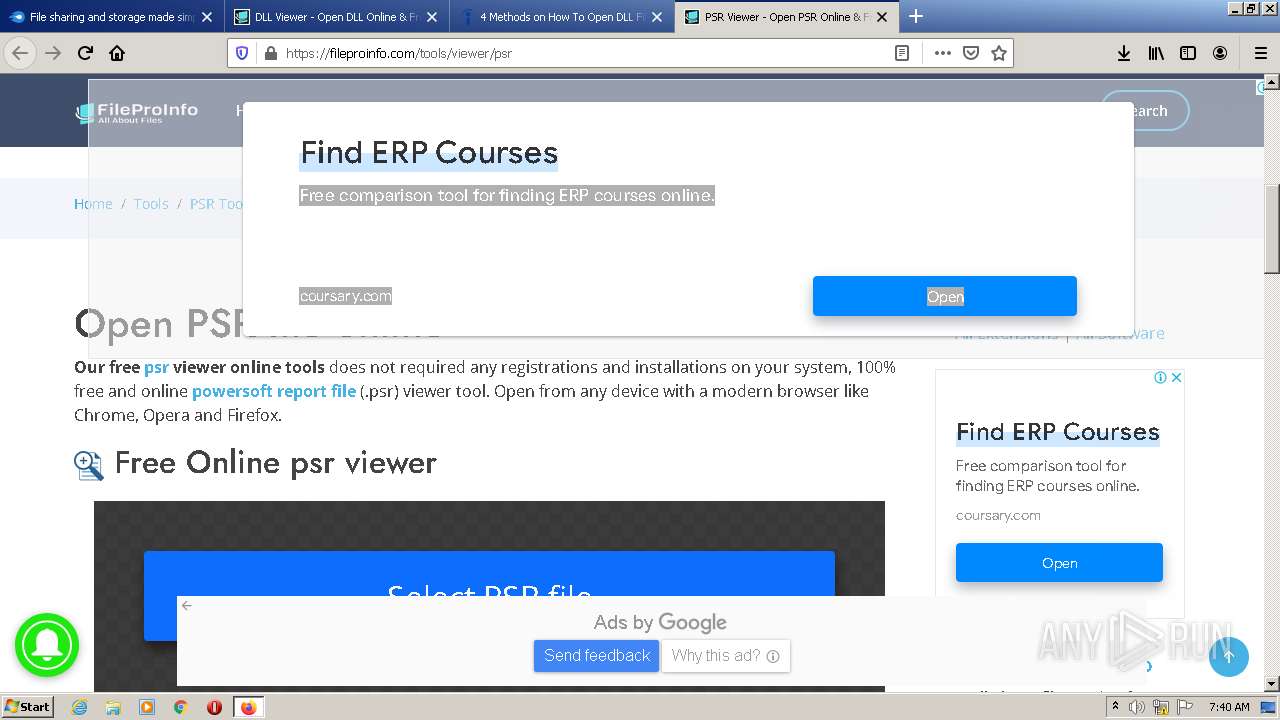
Task: Open the Firefox hamburger menu
Action: pyautogui.click(x=1260, y=53)
